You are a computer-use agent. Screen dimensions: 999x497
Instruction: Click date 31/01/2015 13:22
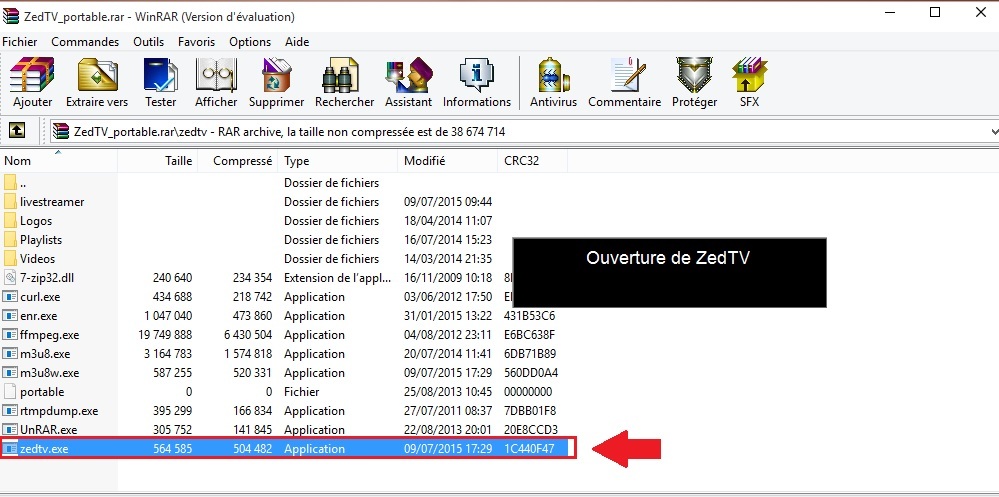click(448, 316)
